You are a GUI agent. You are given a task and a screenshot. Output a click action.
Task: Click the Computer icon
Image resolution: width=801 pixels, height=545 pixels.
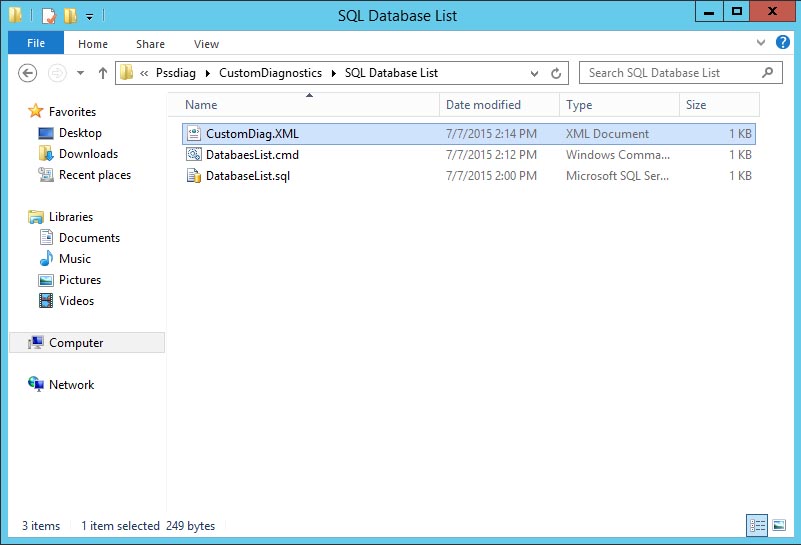coord(36,342)
